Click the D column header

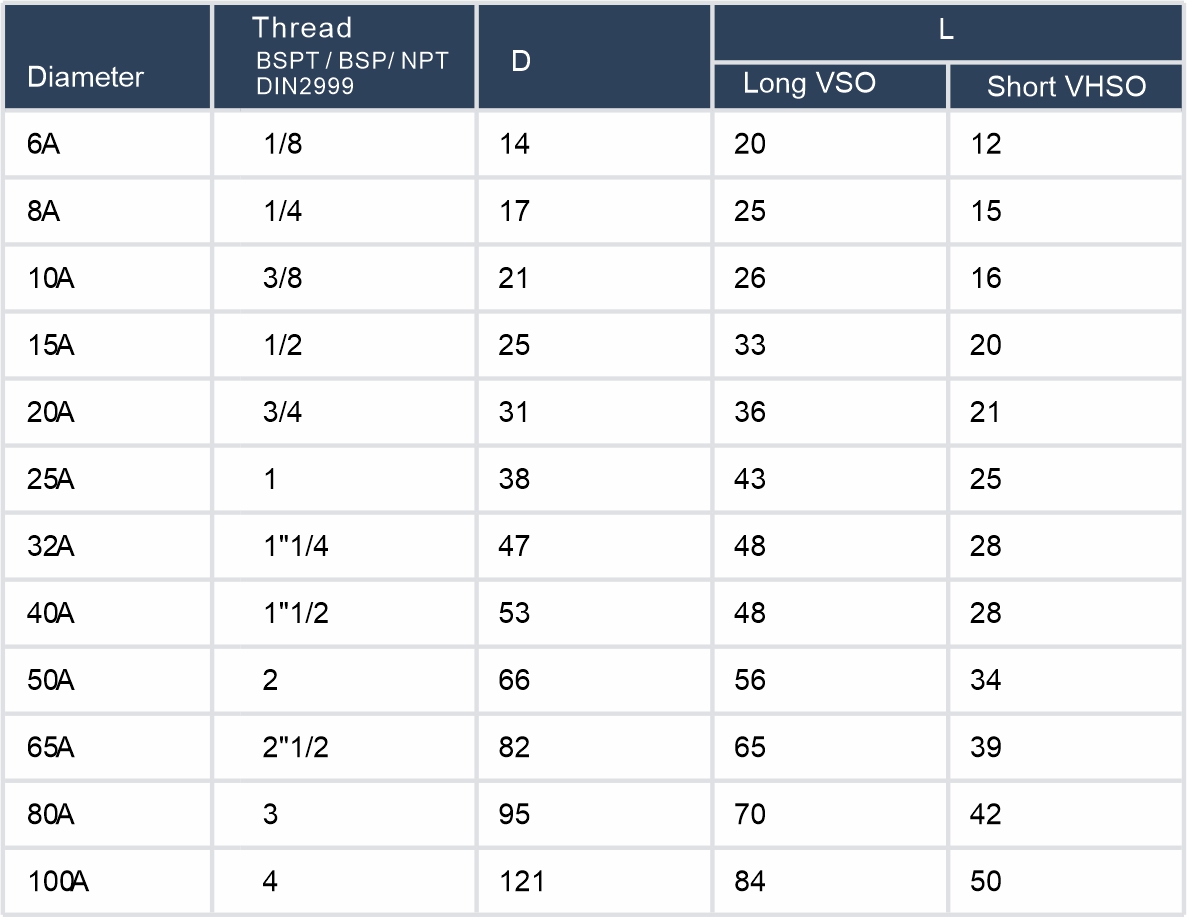pos(521,61)
